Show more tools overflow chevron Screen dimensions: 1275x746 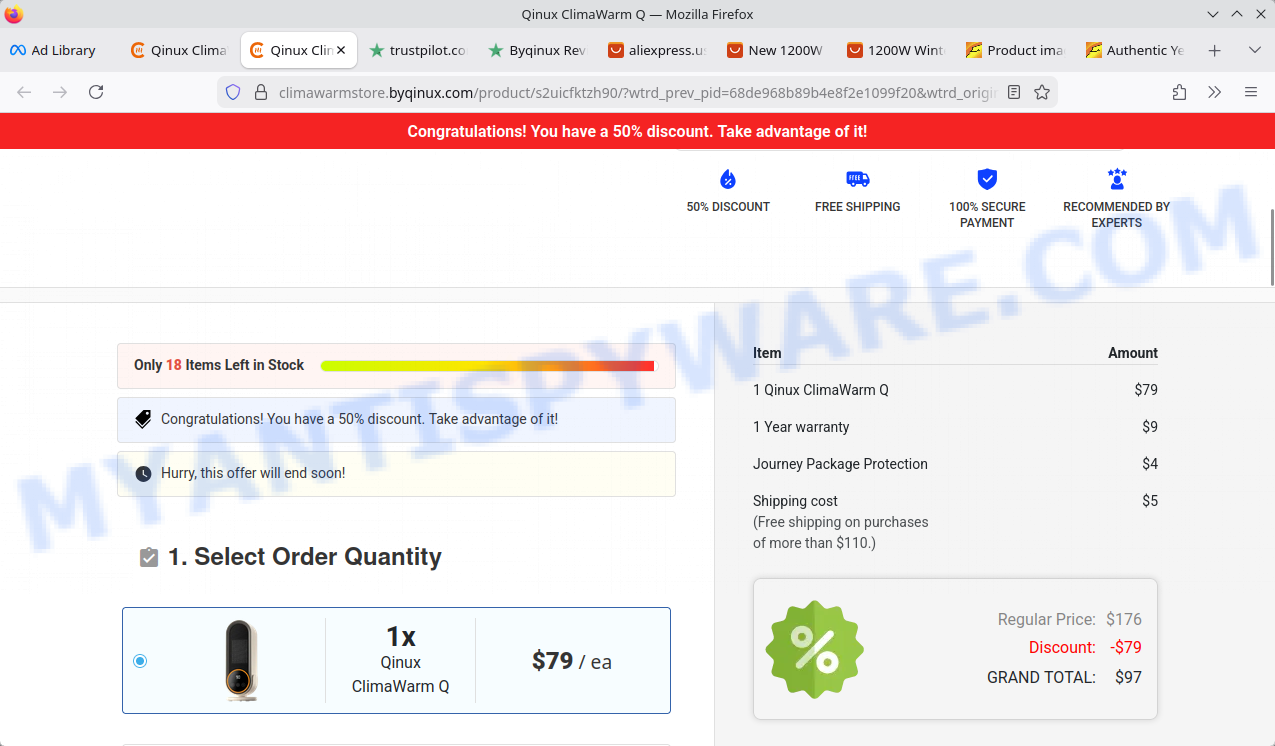coord(1214,92)
